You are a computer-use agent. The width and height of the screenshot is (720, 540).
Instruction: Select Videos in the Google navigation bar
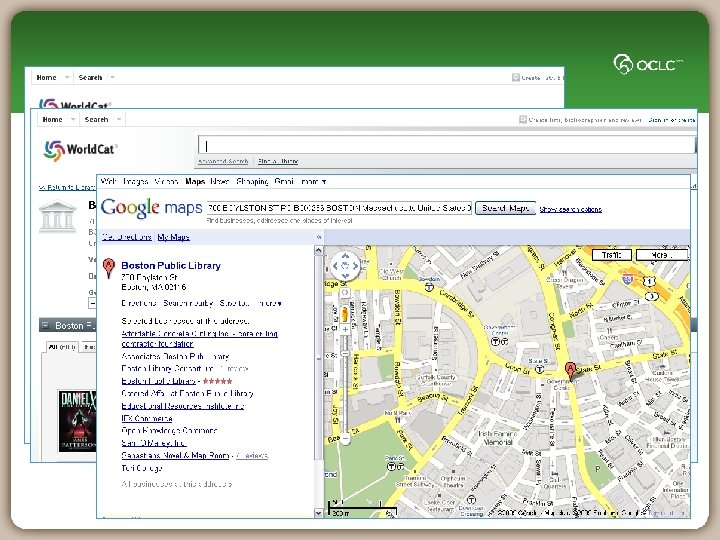tap(166, 181)
